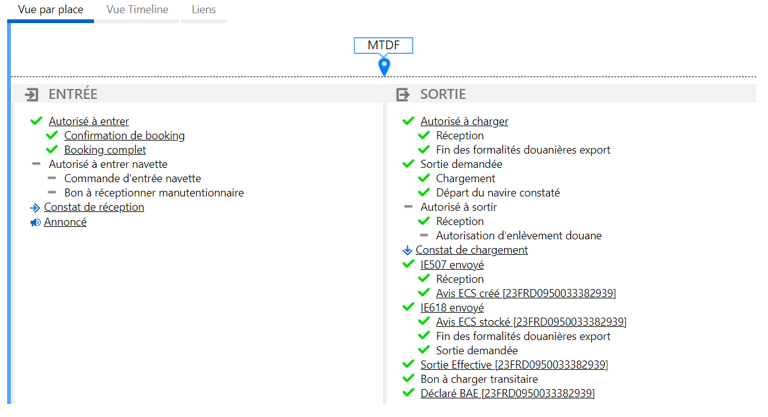The width and height of the screenshot is (768, 417).
Task: Open the Confirmation de booking link
Action: (x=124, y=135)
